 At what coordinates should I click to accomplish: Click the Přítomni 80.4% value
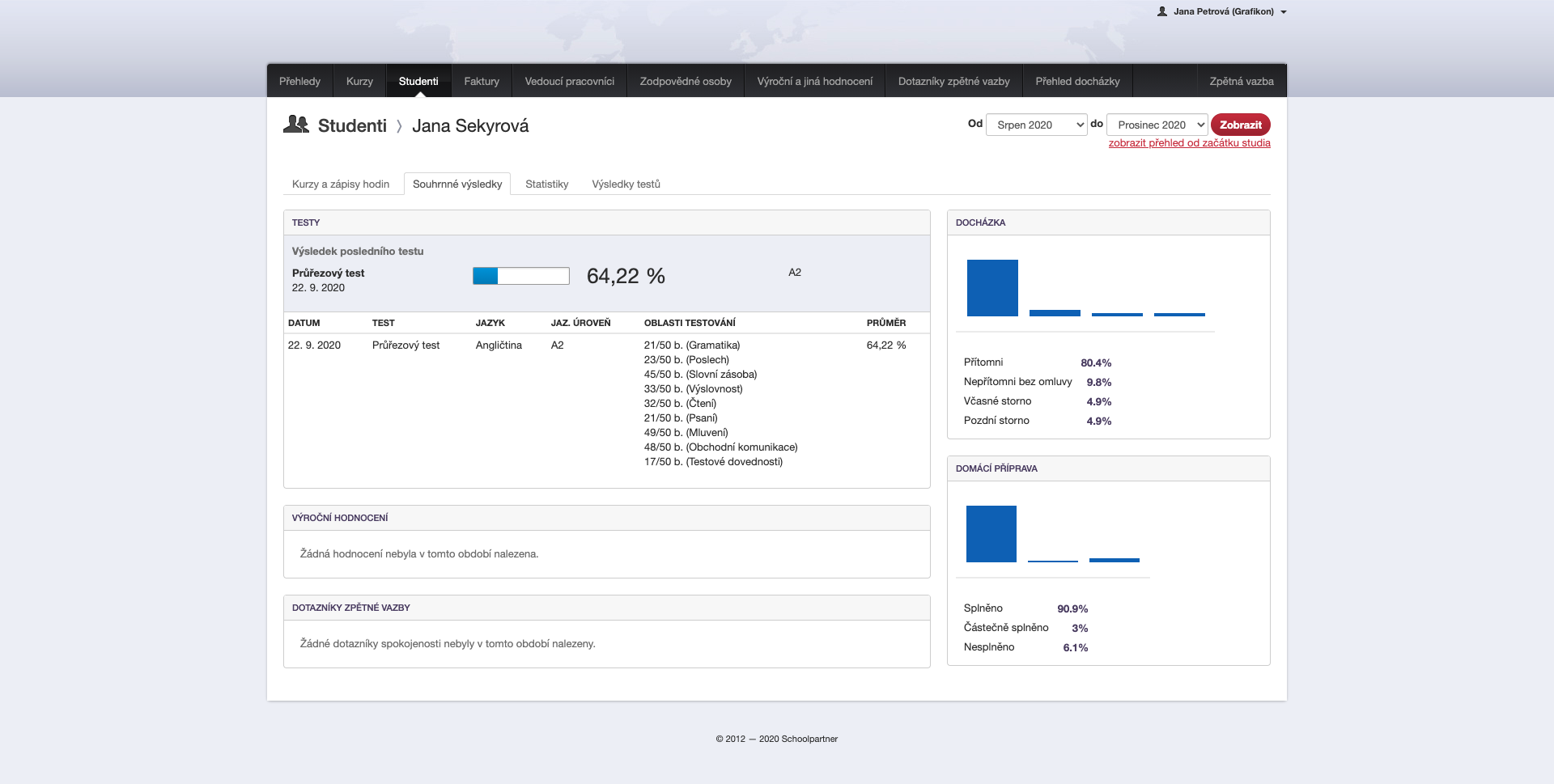[1096, 363]
